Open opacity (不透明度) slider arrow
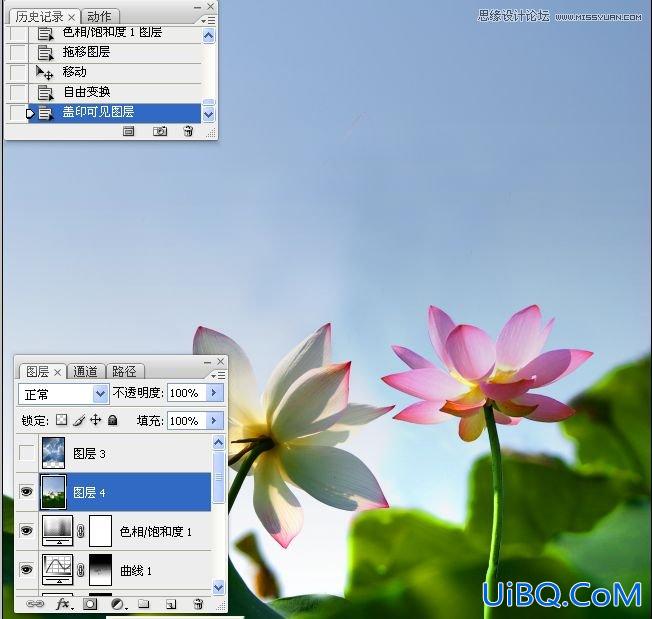The width and height of the screenshot is (652, 619). click(215, 392)
